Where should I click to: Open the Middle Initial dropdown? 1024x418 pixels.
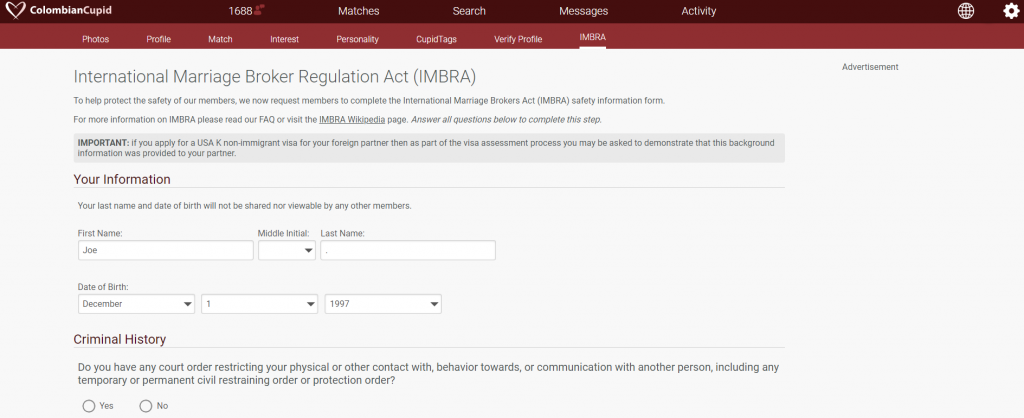click(x=287, y=250)
